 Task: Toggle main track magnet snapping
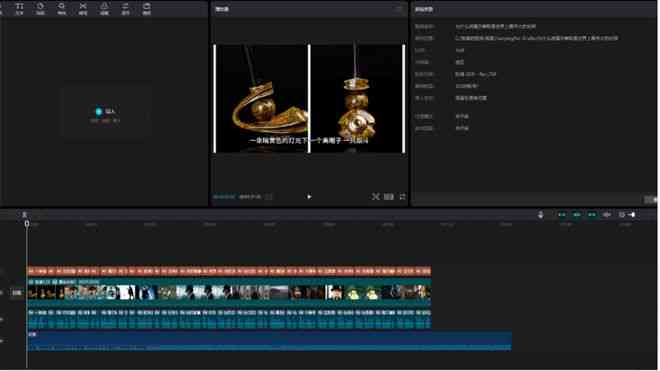[x=562, y=215]
